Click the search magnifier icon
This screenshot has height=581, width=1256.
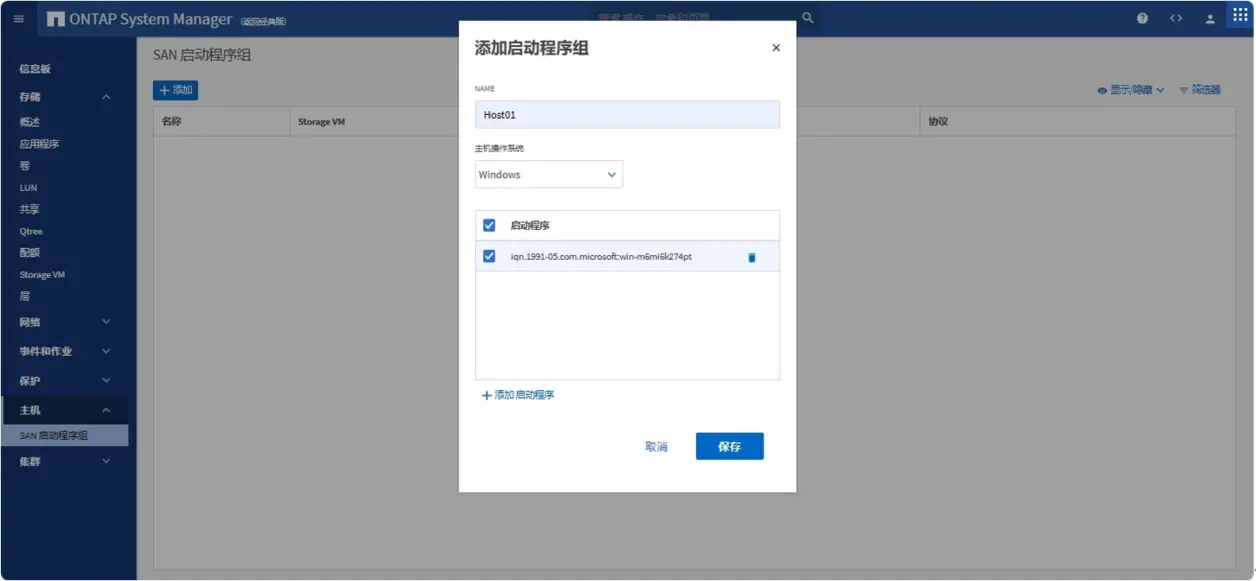(808, 18)
